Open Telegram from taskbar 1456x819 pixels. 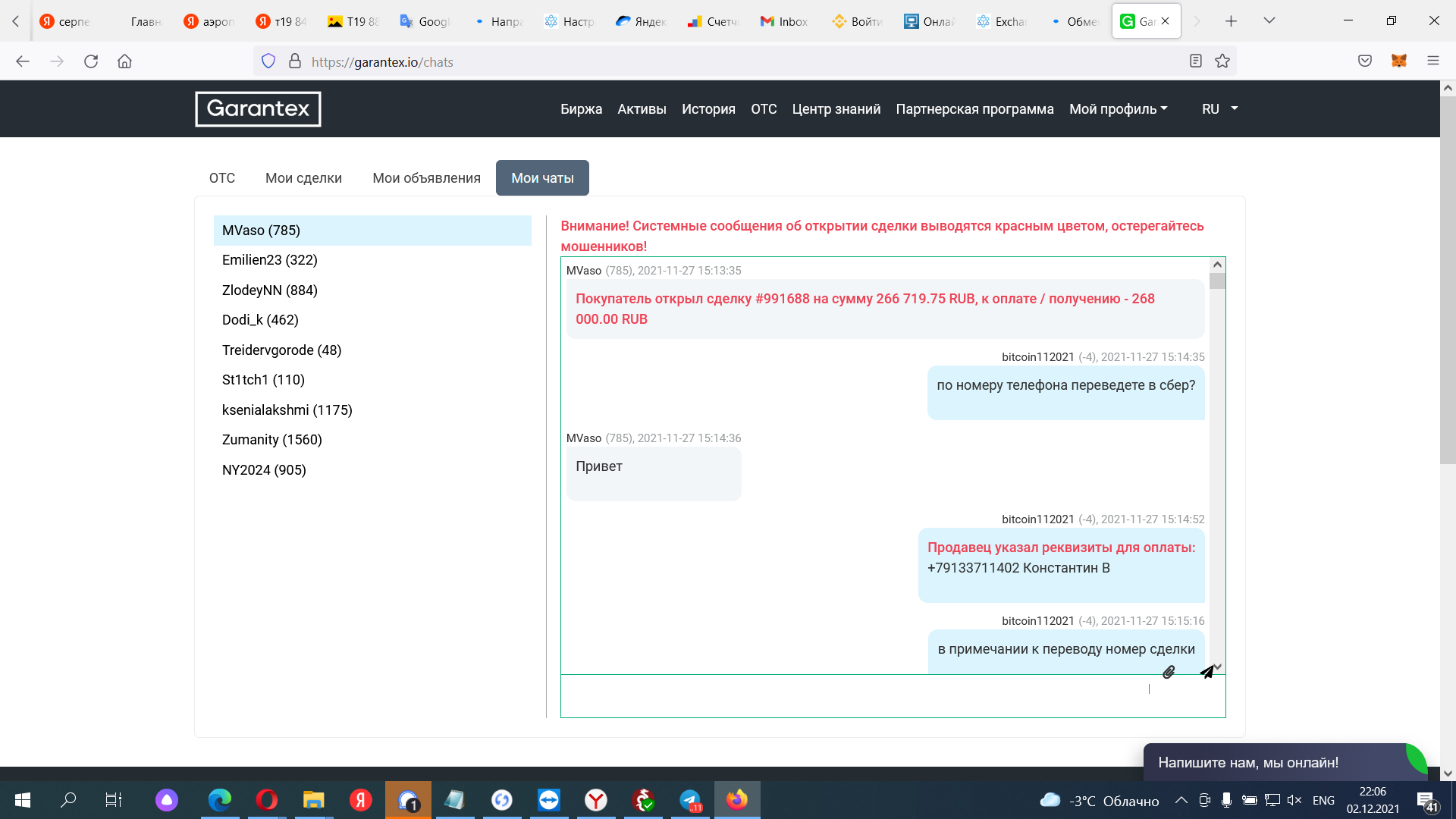[690, 800]
